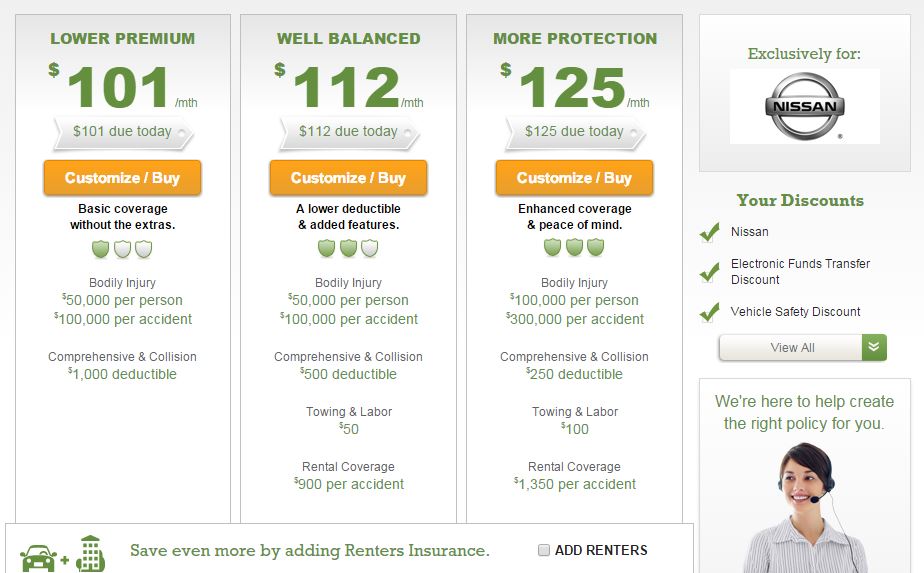Click the car plus building renters icon
The width and height of the screenshot is (924, 573).
[62, 555]
